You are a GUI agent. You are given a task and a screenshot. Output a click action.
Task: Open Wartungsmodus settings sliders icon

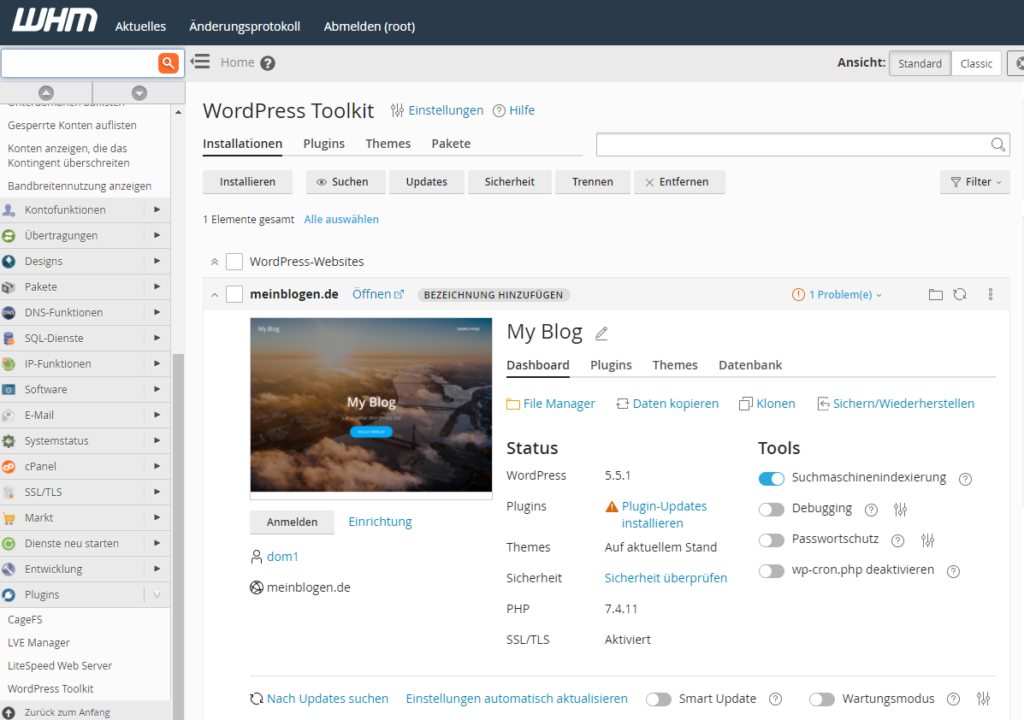click(984, 699)
